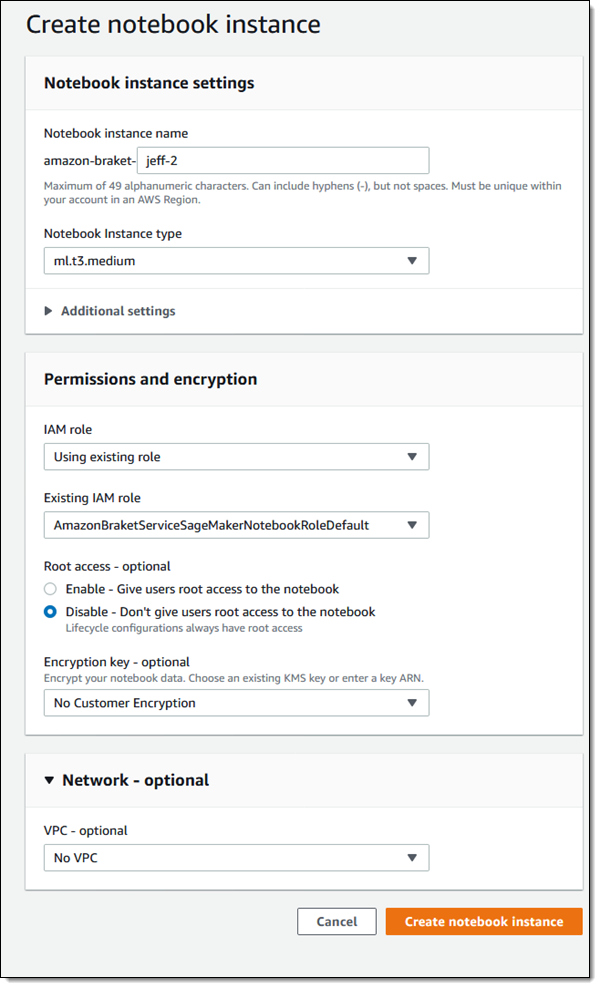This screenshot has width=600, height=988.
Task: Click the Enable root access option label
Action: [x=202, y=589]
